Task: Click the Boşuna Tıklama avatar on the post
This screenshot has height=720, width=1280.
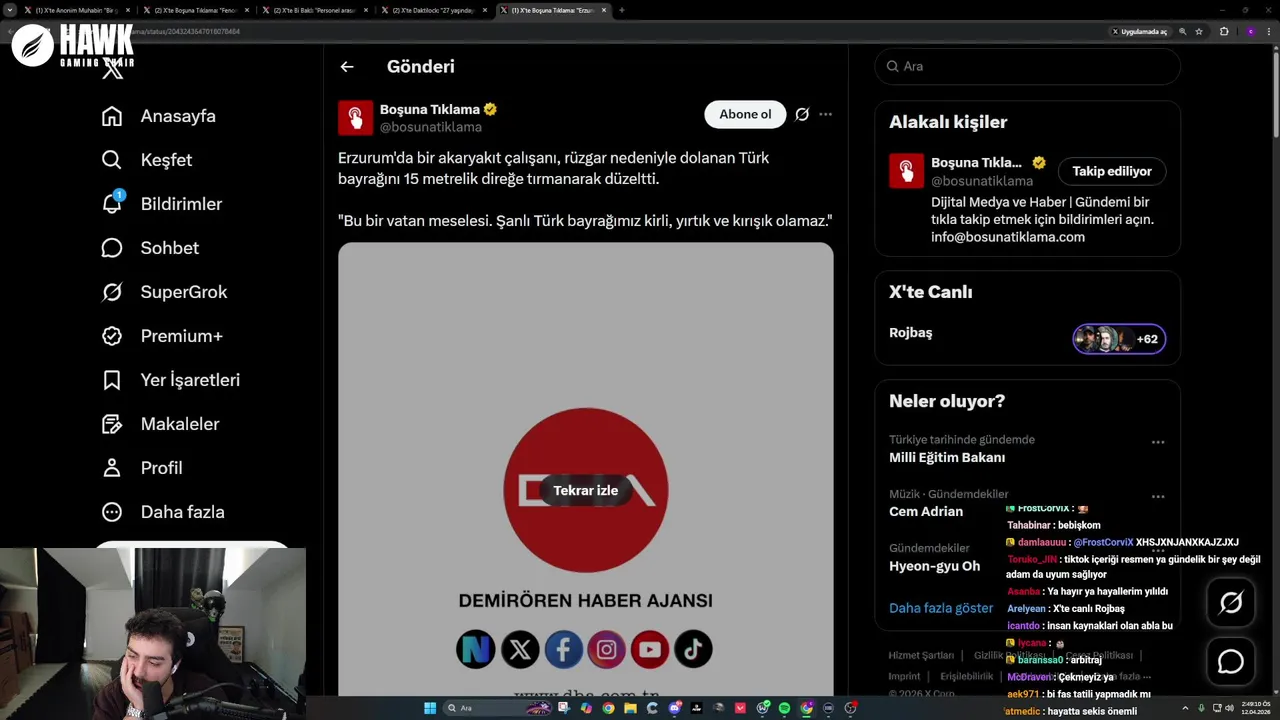Action: tap(355, 118)
